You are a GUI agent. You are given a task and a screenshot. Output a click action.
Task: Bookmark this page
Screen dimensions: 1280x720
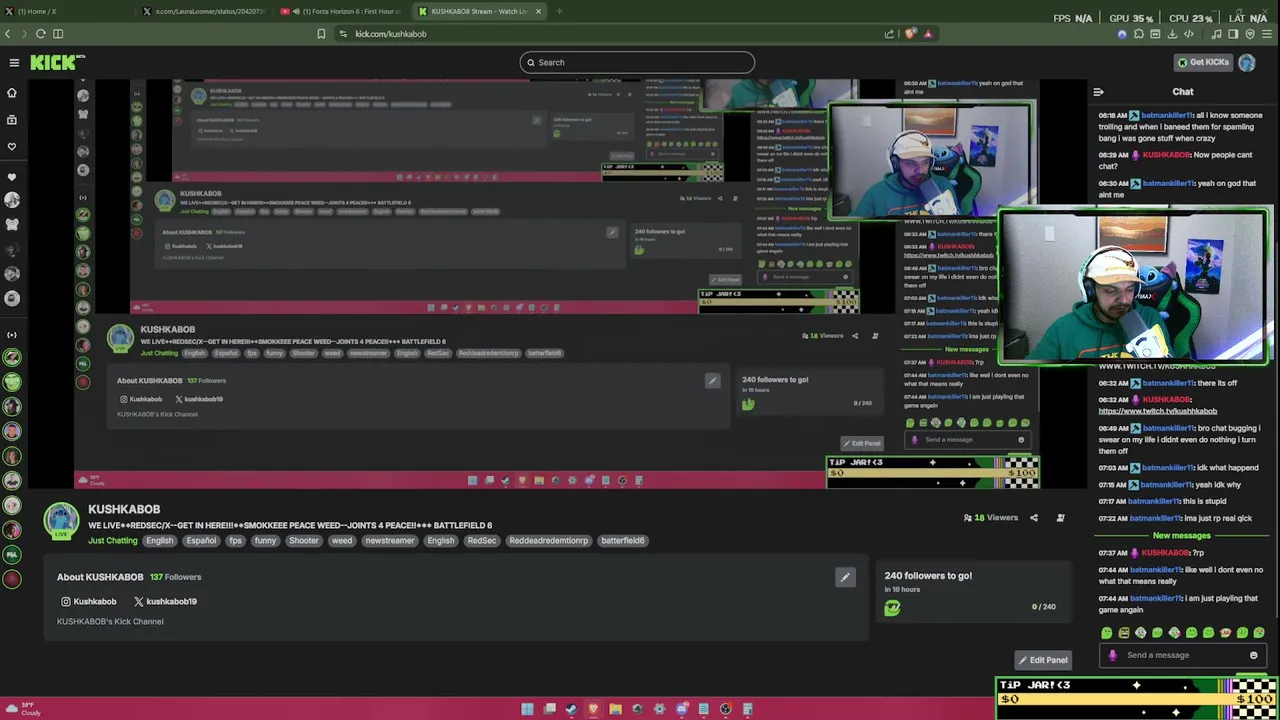[x=321, y=34]
